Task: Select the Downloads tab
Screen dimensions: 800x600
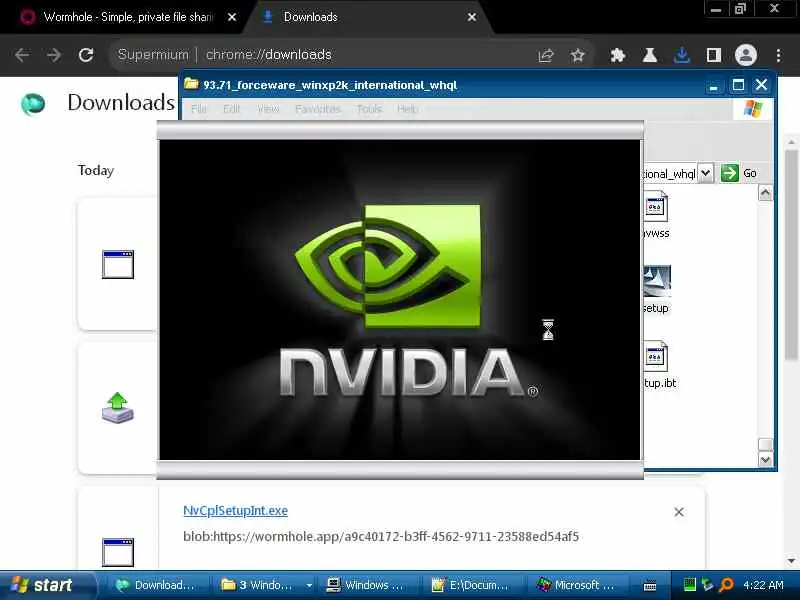Action: coord(365,17)
